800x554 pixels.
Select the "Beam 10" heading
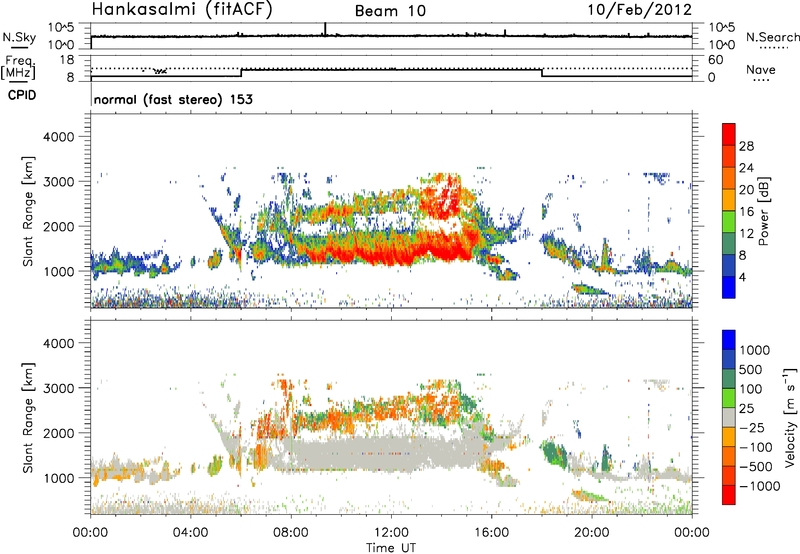point(390,11)
